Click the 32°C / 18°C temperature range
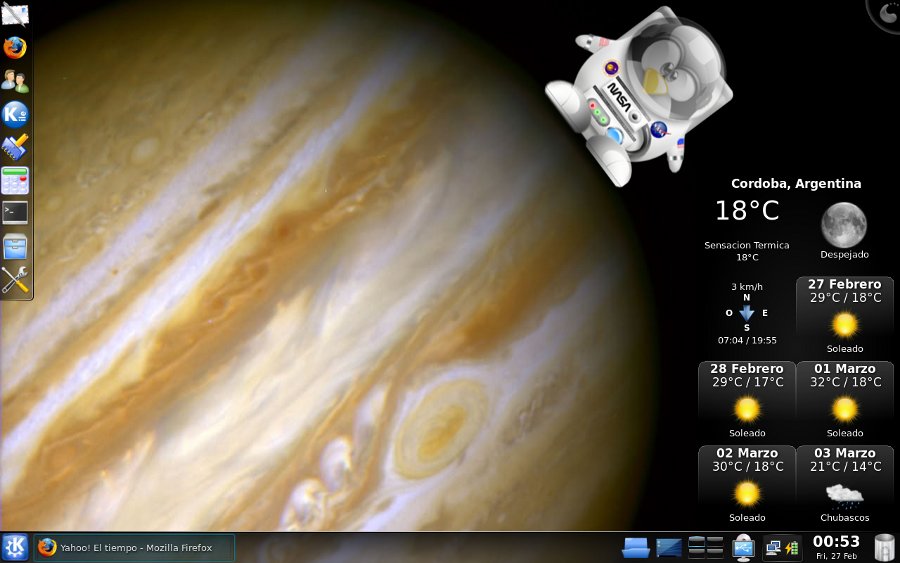 tap(845, 382)
